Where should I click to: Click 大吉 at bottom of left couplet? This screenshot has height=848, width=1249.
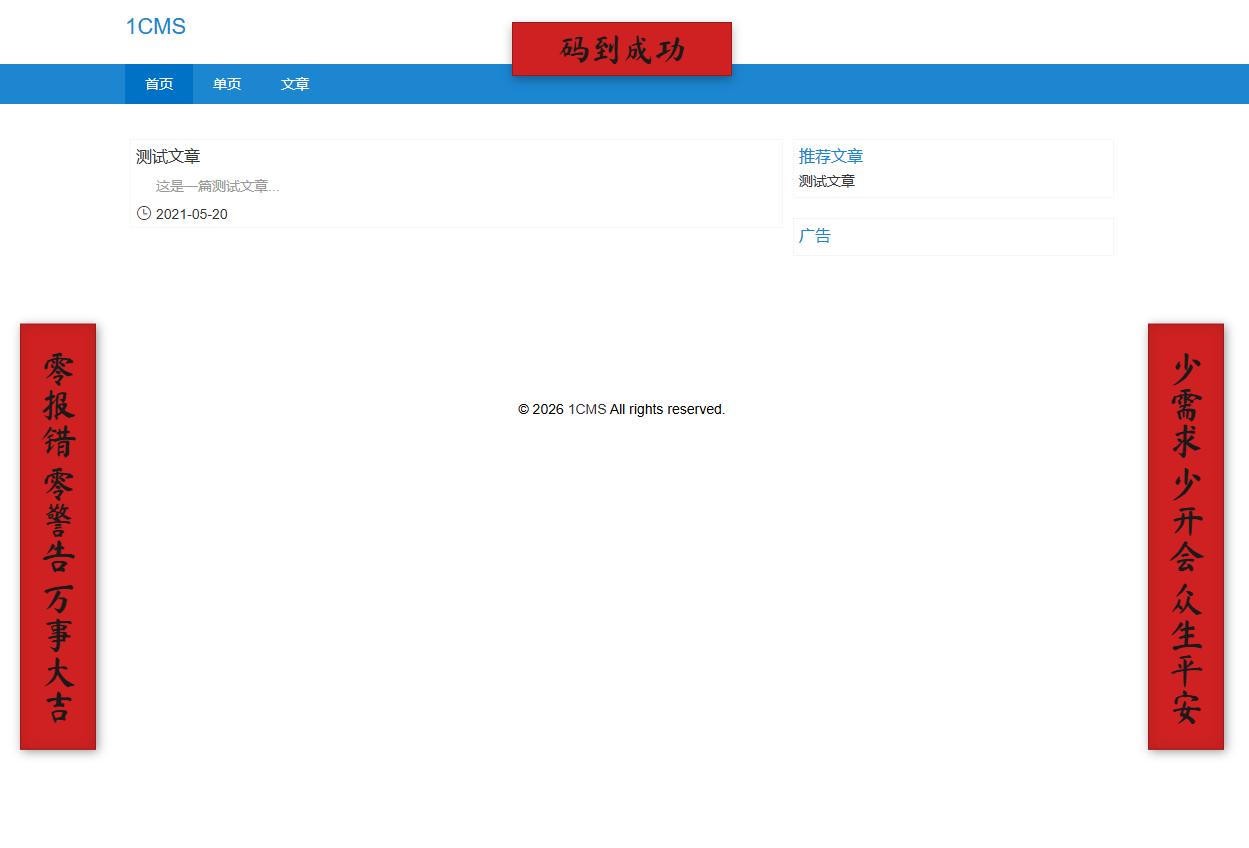tap(58, 690)
